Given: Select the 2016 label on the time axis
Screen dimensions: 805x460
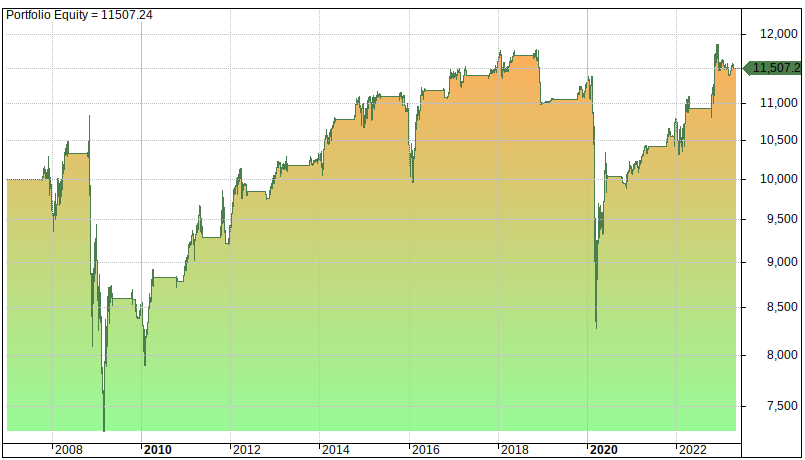Looking at the screenshot, I should [x=425, y=449].
